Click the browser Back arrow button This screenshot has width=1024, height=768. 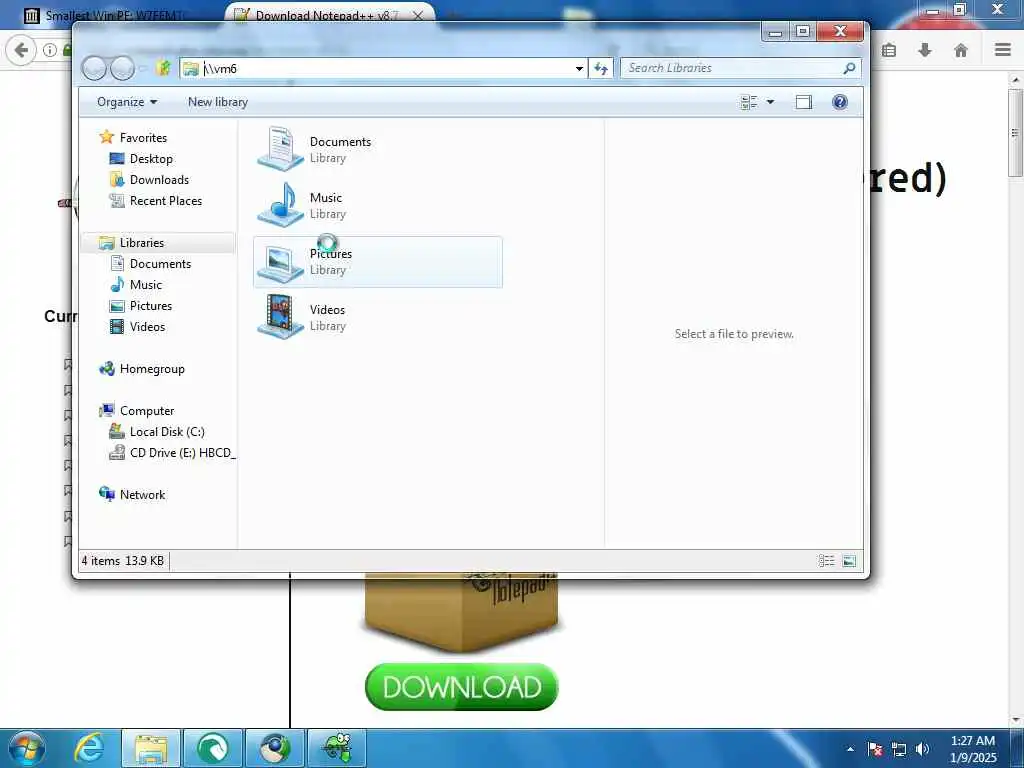click(22, 50)
